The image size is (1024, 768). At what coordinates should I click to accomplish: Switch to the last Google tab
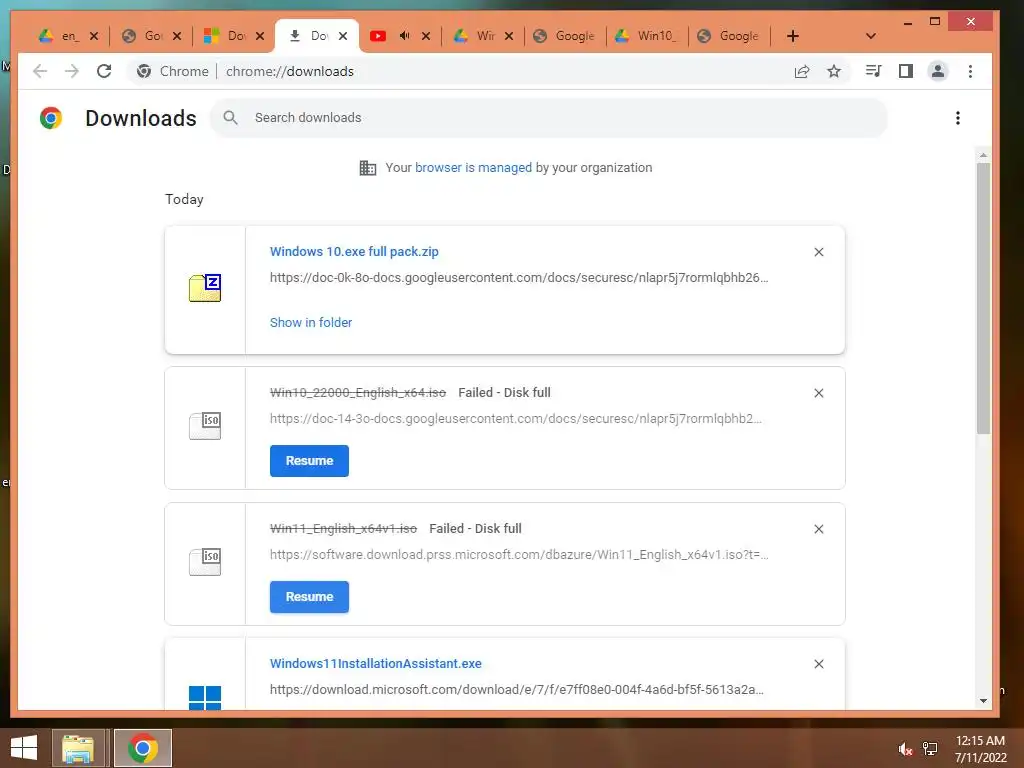[x=728, y=36]
